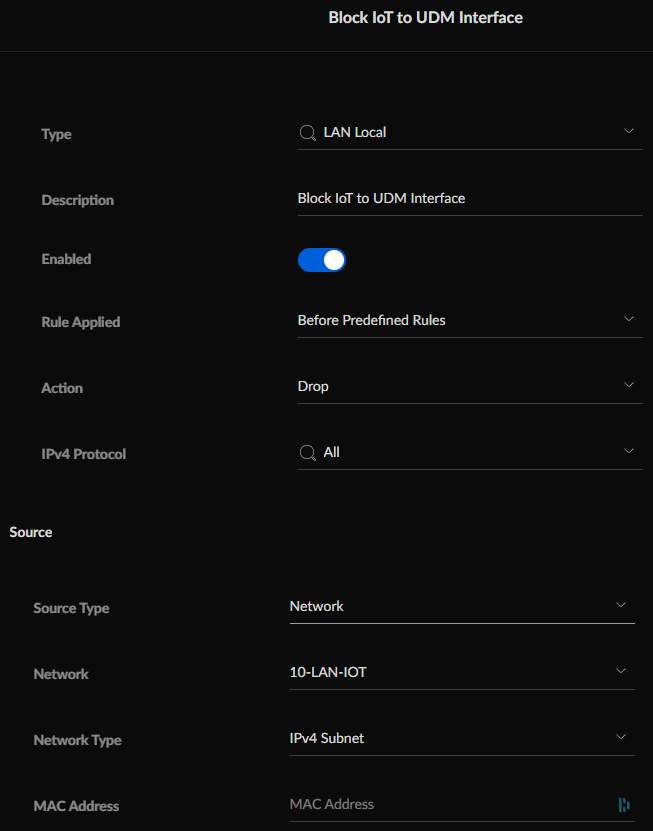
Task: Click into the Description text field
Action: [x=469, y=199]
